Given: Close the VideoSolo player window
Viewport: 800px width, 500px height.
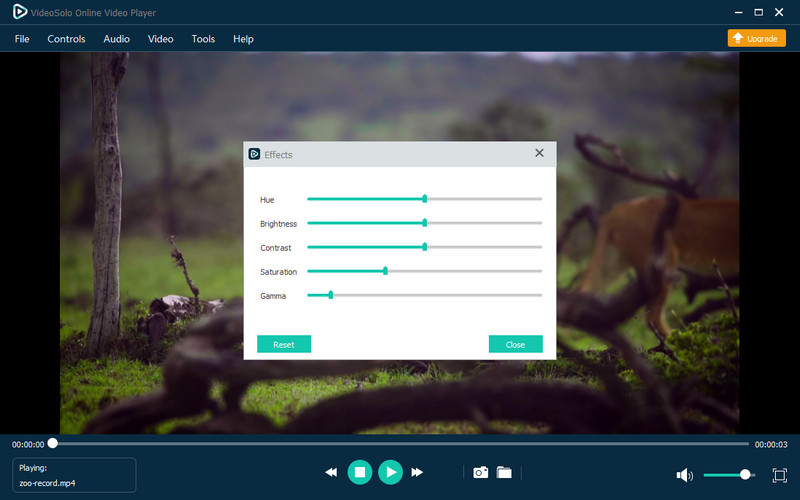Looking at the screenshot, I should [x=779, y=12].
